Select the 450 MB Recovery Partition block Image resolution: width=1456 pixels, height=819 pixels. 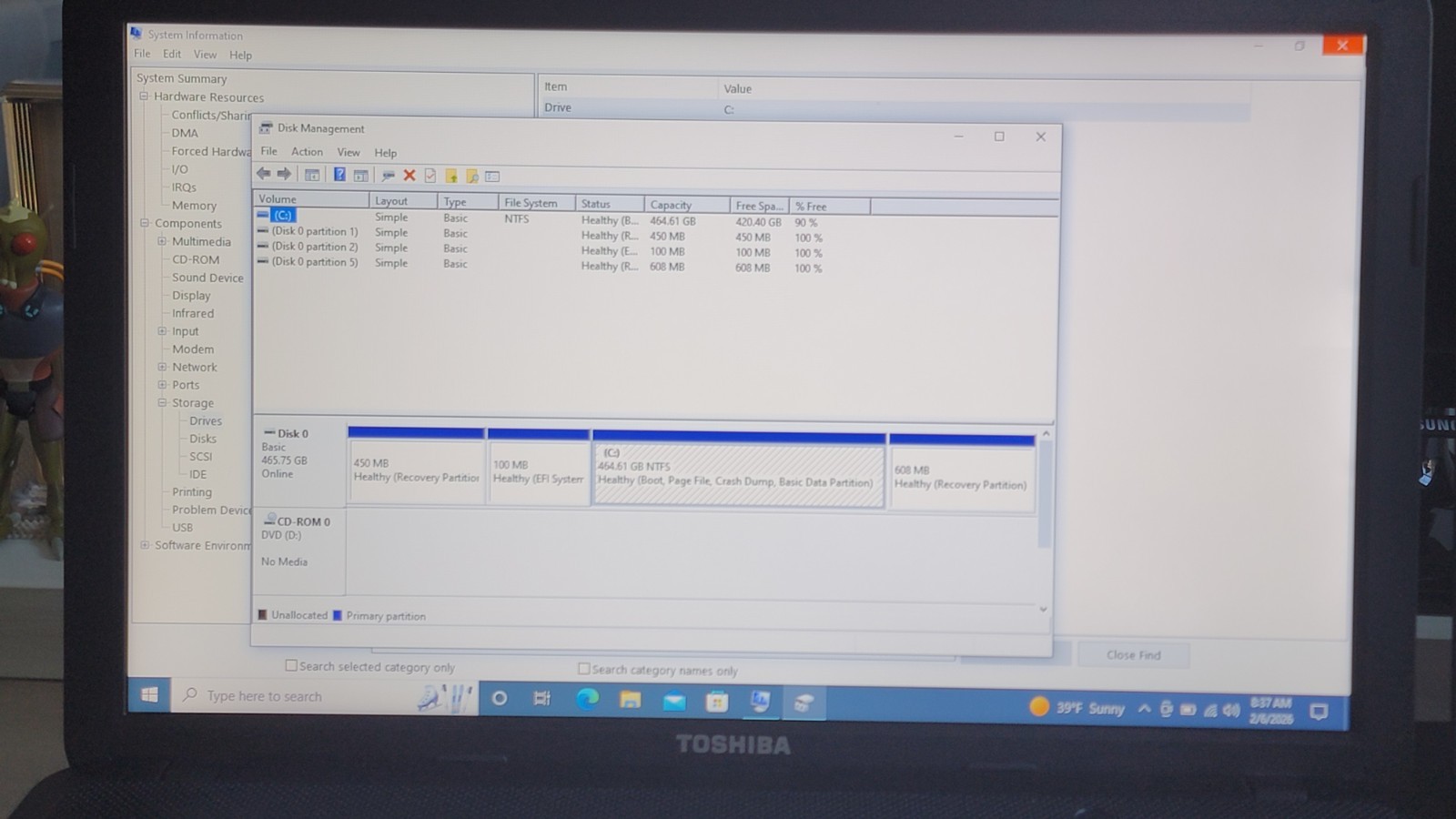[416, 464]
